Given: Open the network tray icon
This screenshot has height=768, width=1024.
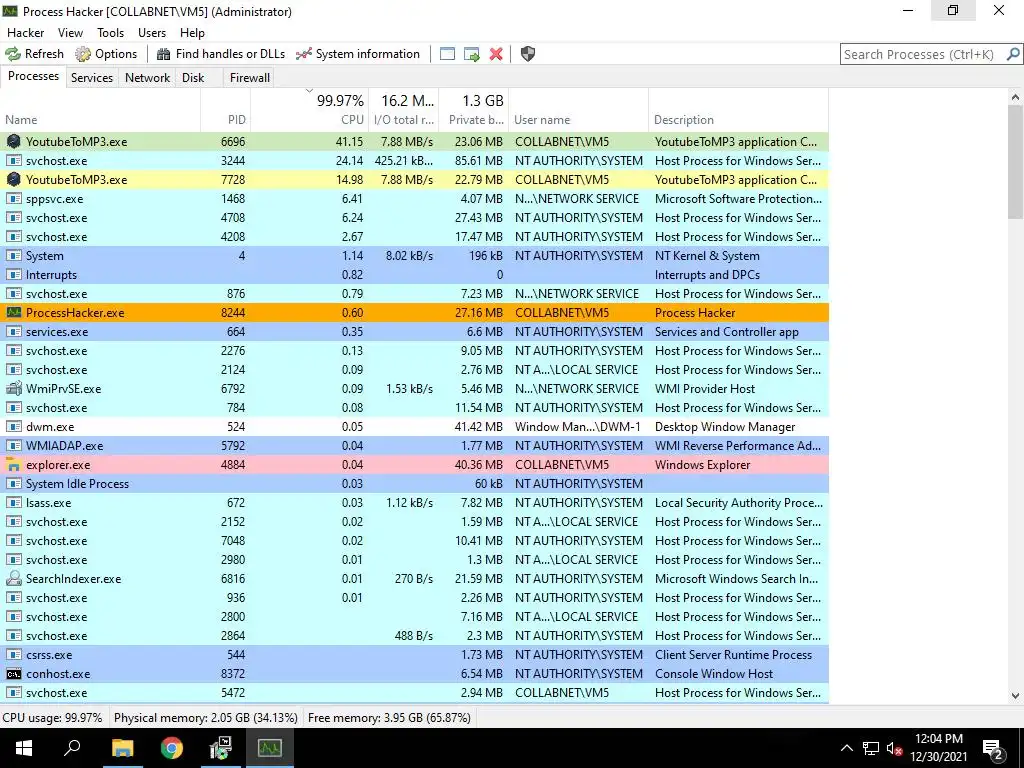Looking at the screenshot, I should click(871, 749).
